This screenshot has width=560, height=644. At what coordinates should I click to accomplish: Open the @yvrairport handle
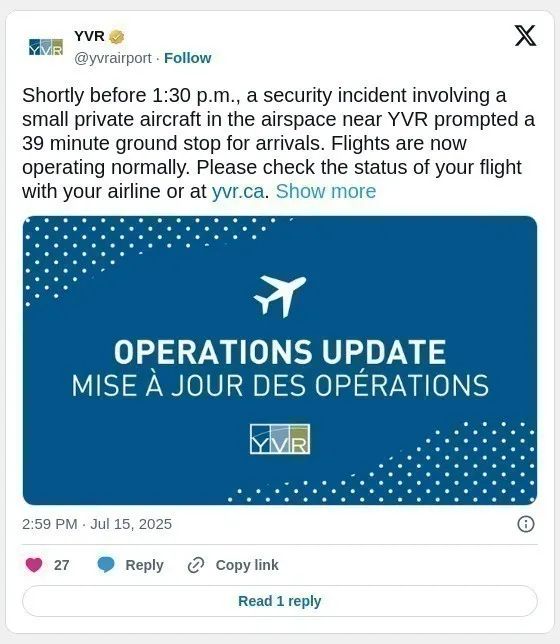pos(113,58)
